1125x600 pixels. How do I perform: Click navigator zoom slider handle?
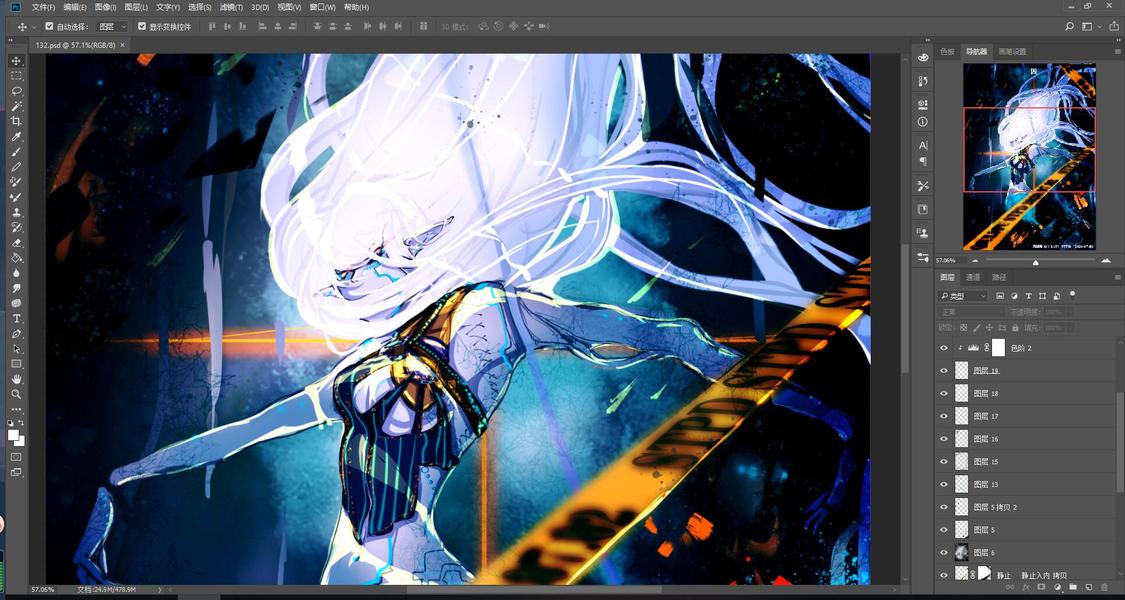(1035, 262)
